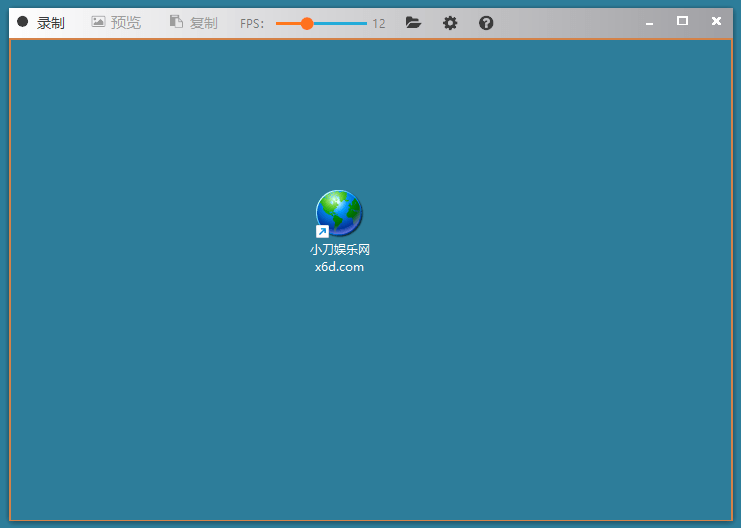
Task: Open preview using the 预览 label
Action: [x=126, y=22]
